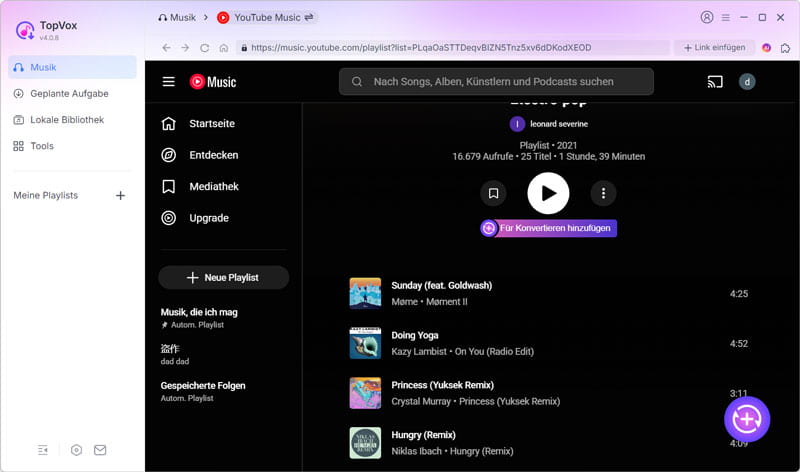Open the cast to device icon

[x=714, y=82]
